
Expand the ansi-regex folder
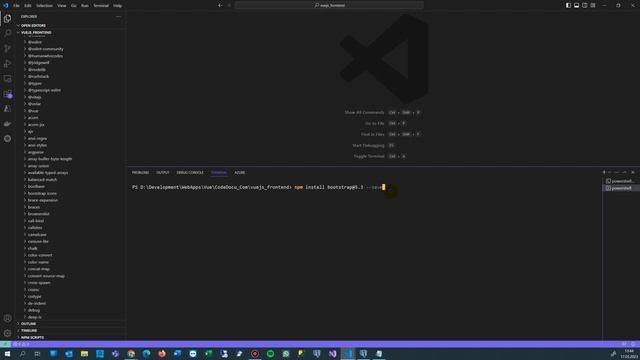click(x=38, y=138)
